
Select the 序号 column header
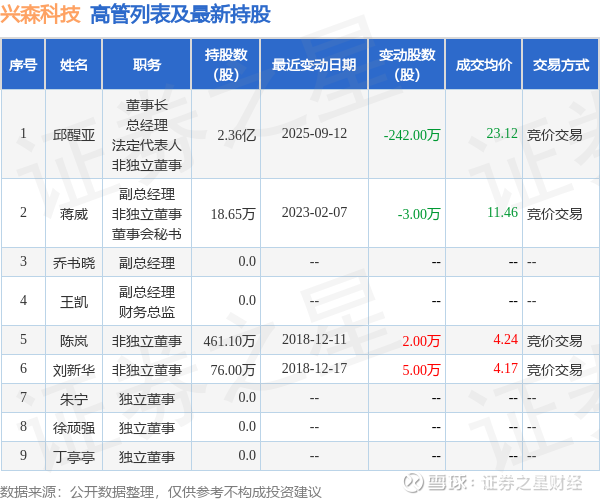(23, 64)
